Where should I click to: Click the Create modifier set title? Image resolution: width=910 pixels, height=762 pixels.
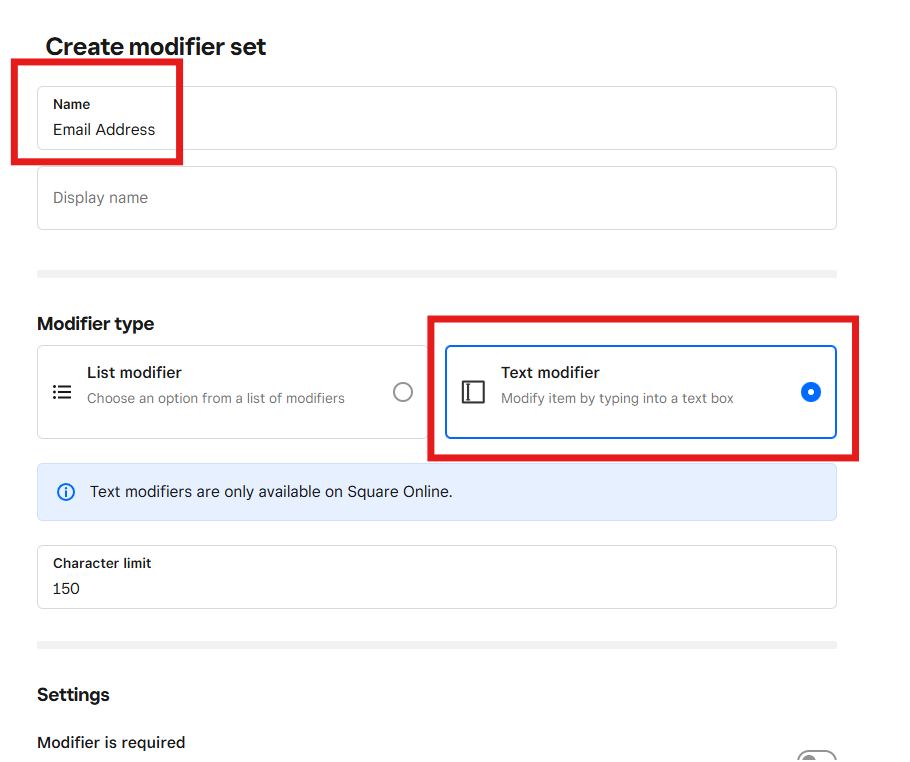click(155, 46)
